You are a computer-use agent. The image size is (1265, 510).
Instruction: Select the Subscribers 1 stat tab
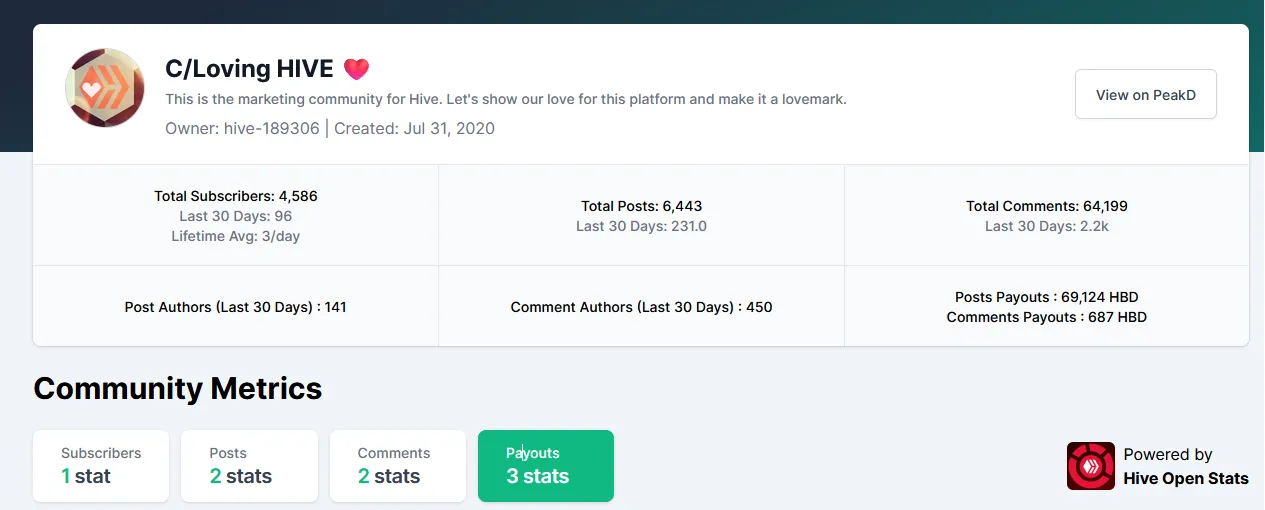101,466
